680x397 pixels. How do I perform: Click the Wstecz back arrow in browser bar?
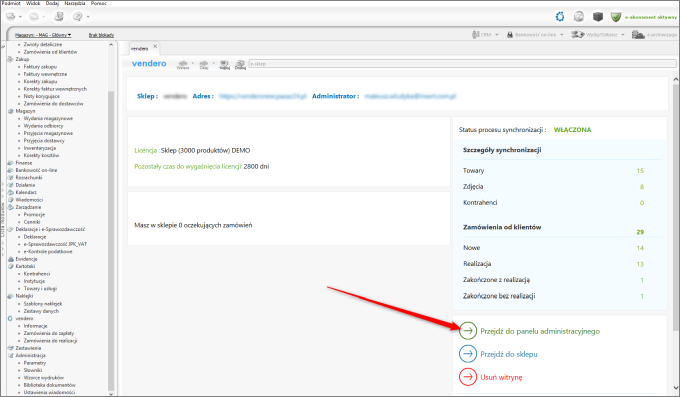(183, 64)
